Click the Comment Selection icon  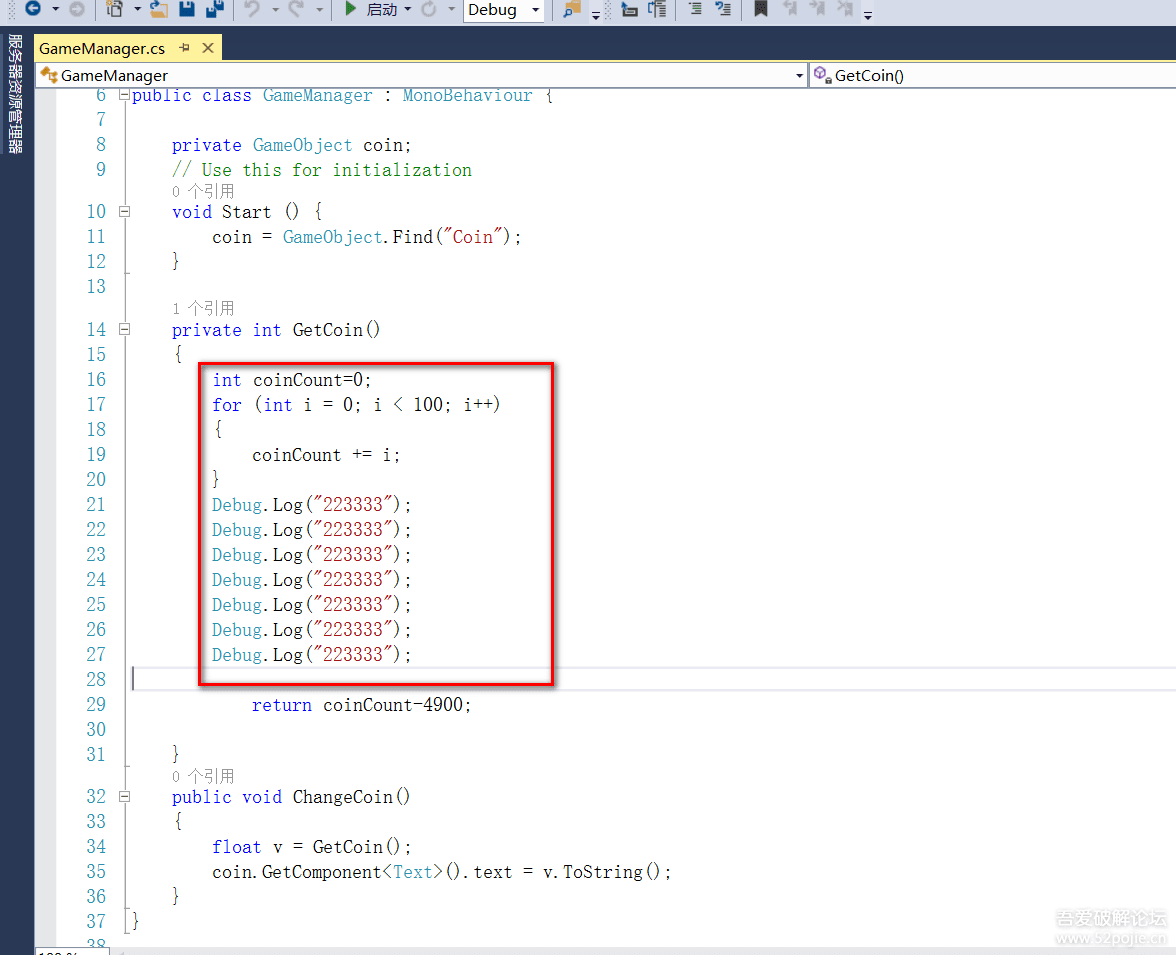(695, 9)
